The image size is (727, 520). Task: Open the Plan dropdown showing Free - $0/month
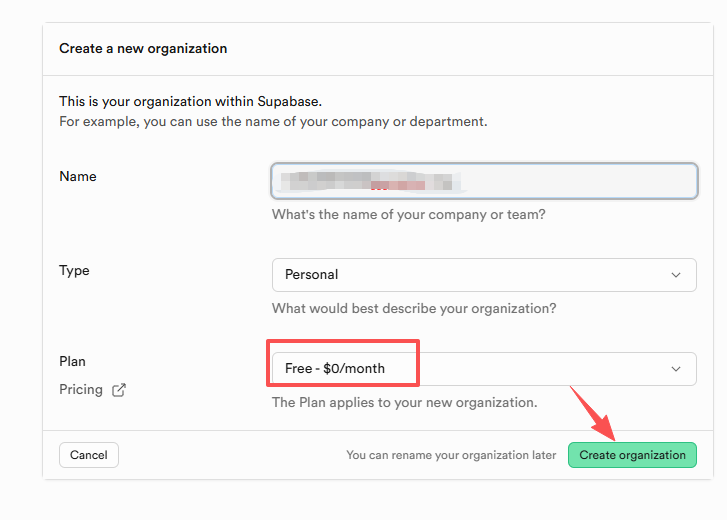click(x=484, y=369)
